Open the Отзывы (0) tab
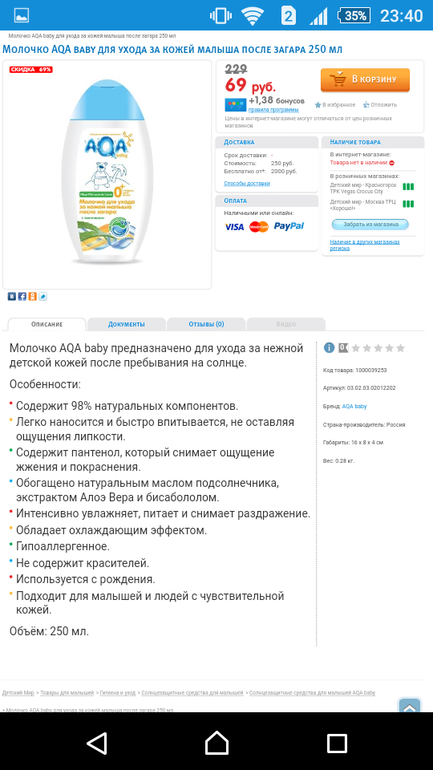Image resolution: width=433 pixels, height=770 pixels. click(206, 324)
